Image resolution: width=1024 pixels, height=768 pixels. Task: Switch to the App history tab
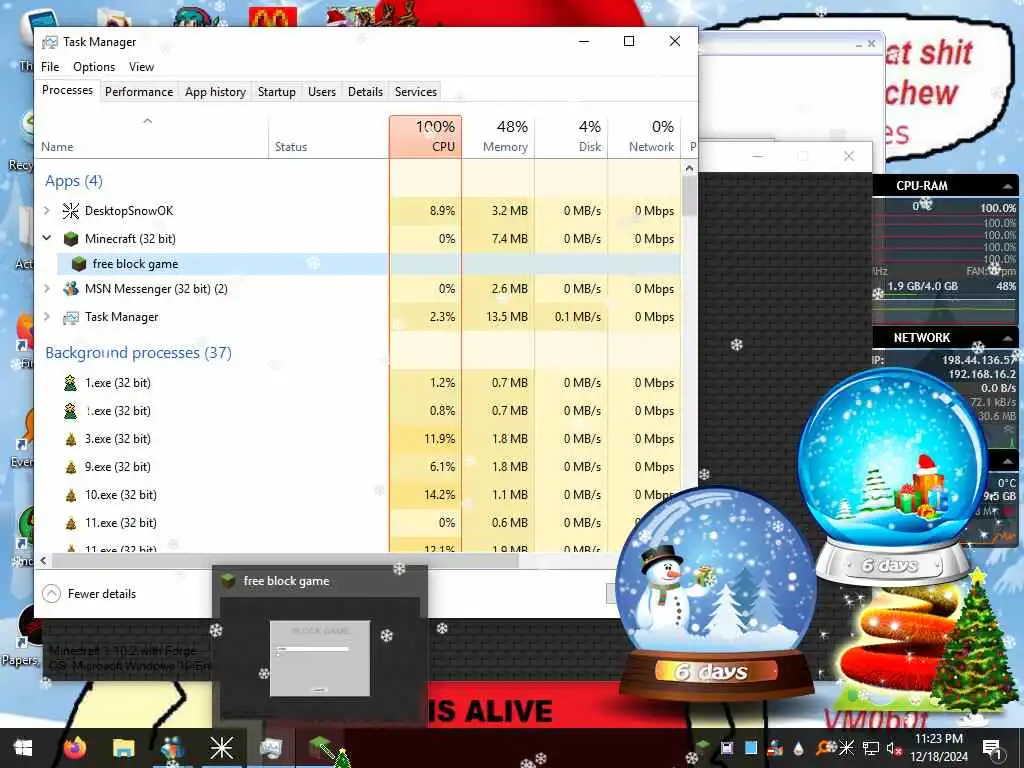pyautogui.click(x=216, y=91)
